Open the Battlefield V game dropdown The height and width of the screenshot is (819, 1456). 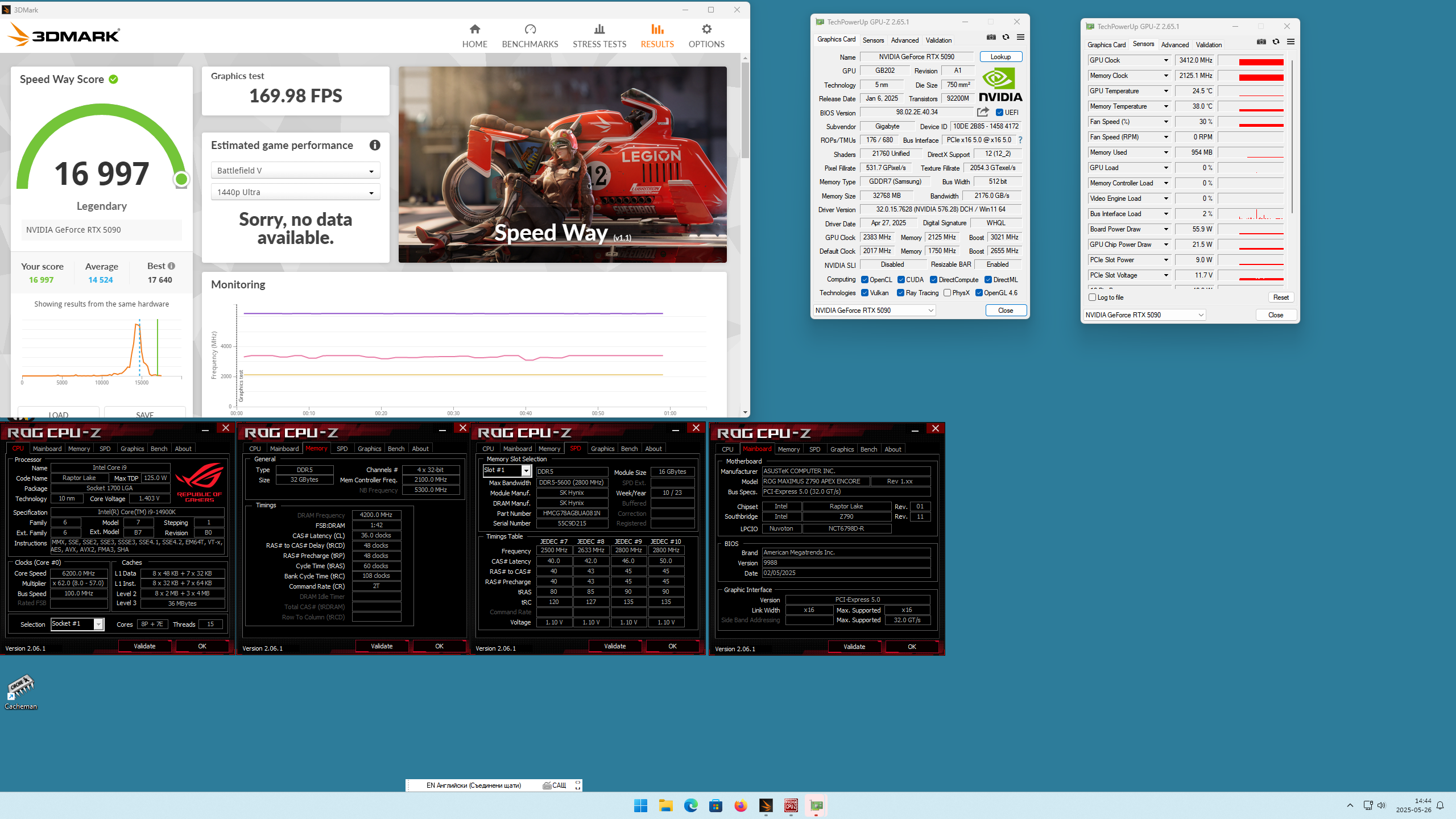295,171
